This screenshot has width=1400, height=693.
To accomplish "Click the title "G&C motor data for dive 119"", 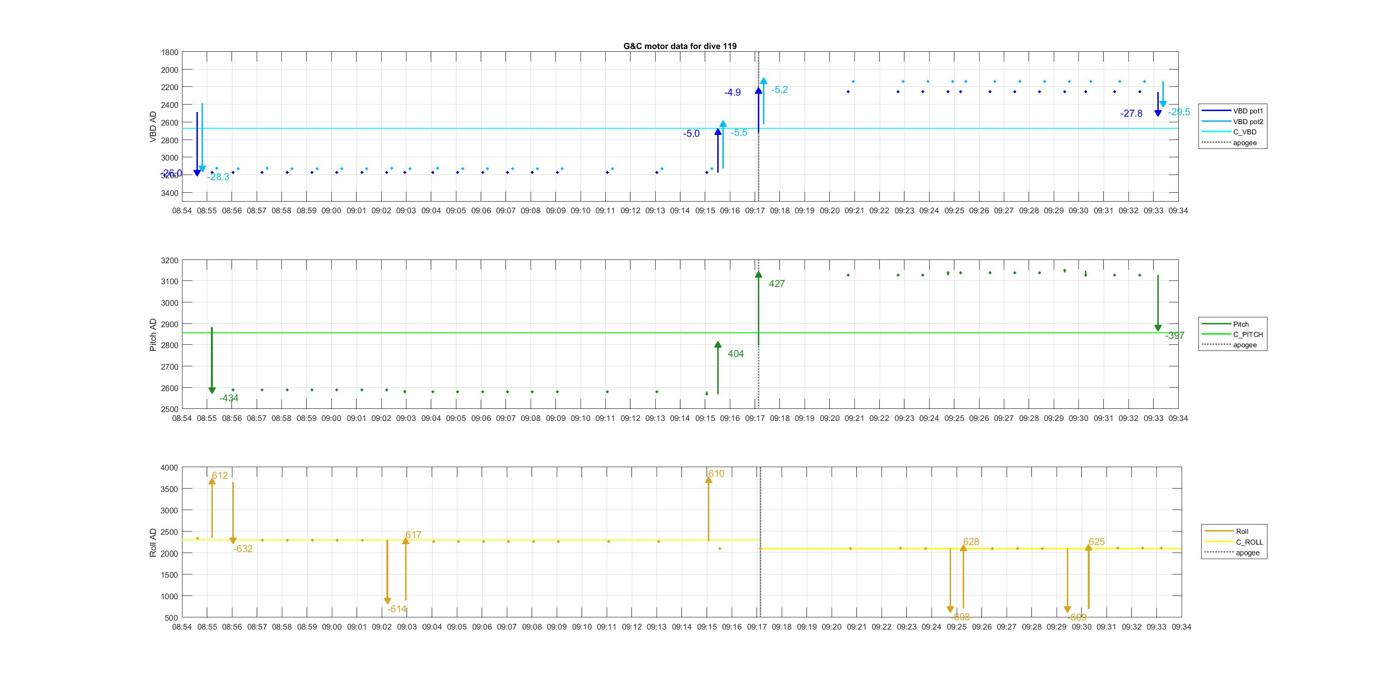I will tap(680, 46).
